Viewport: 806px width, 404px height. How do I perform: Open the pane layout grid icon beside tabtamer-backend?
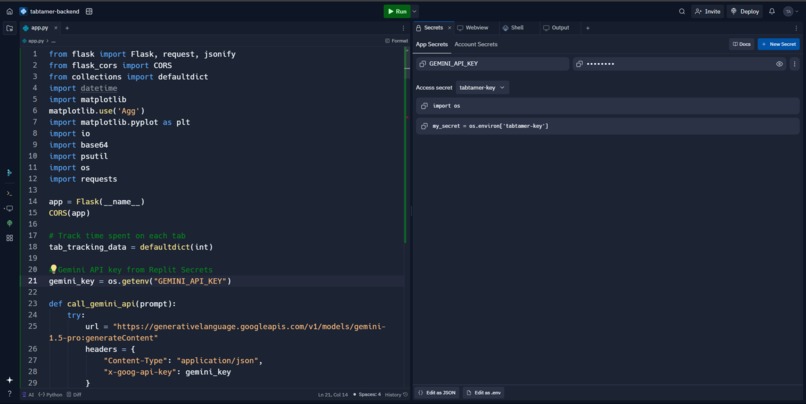[89, 11]
